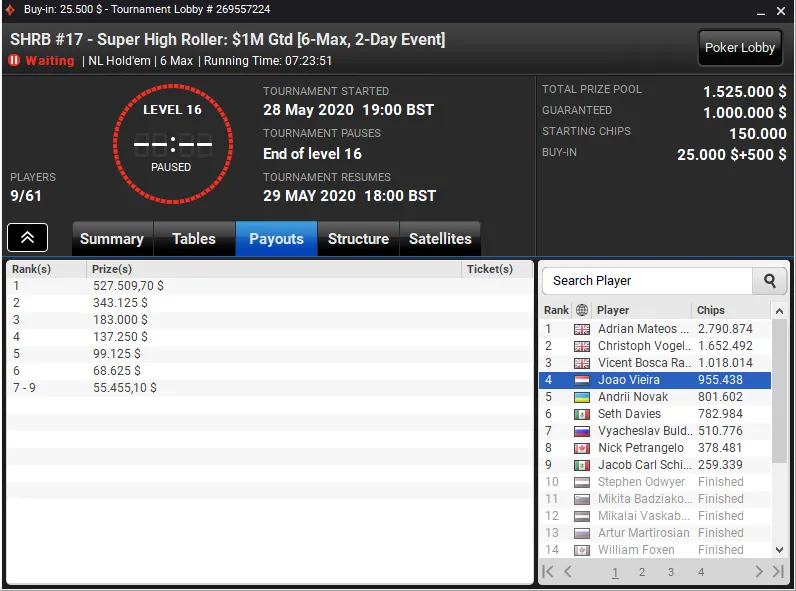Screen dimensions: 796x591
Task: Open the Satellites tab
Action: click(x=440, y=239)
